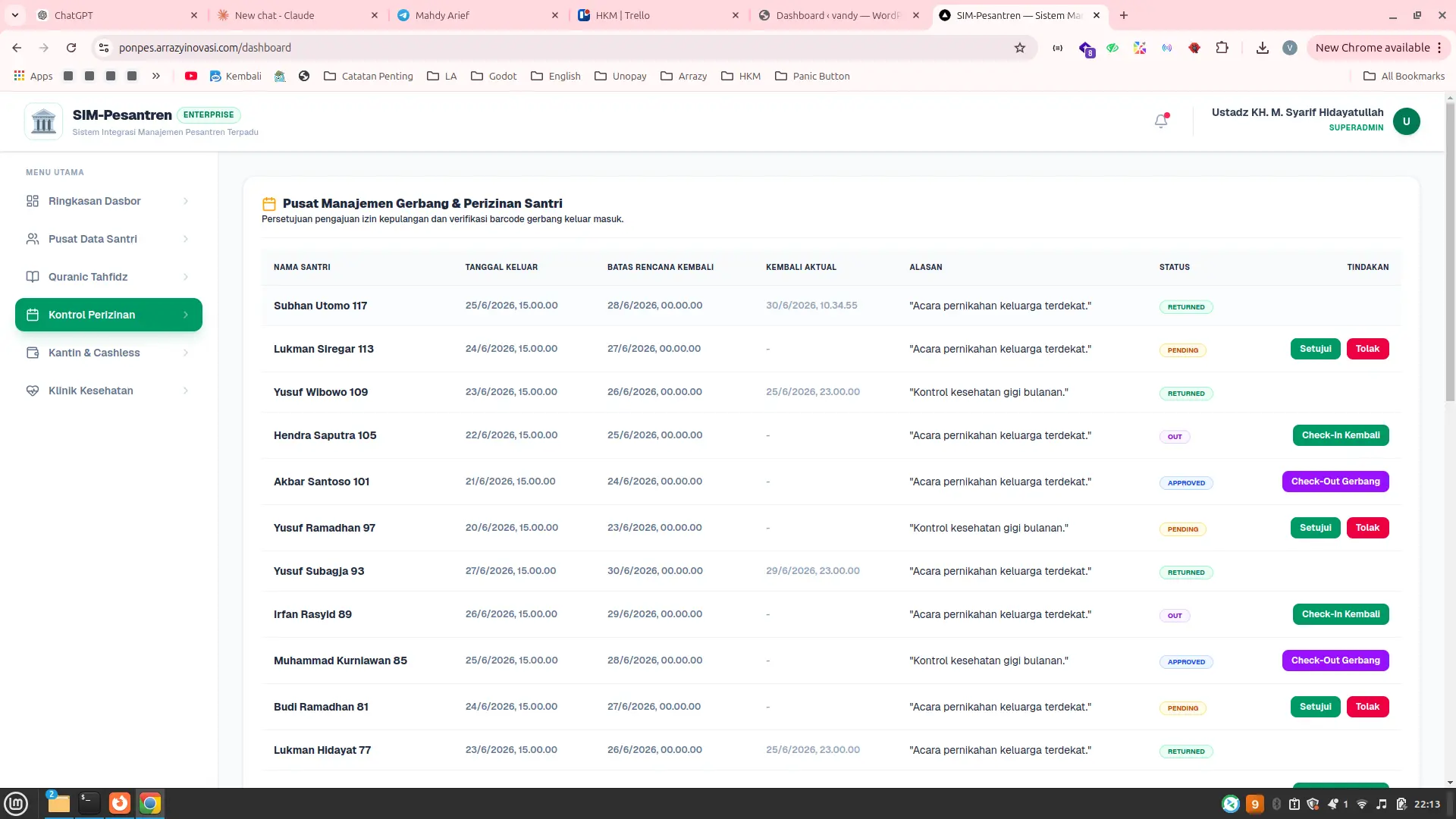Click Check-Out Gerbang for Muhammad Kurniawan 85
1456x819 pixels.
tap(1335, 661)
